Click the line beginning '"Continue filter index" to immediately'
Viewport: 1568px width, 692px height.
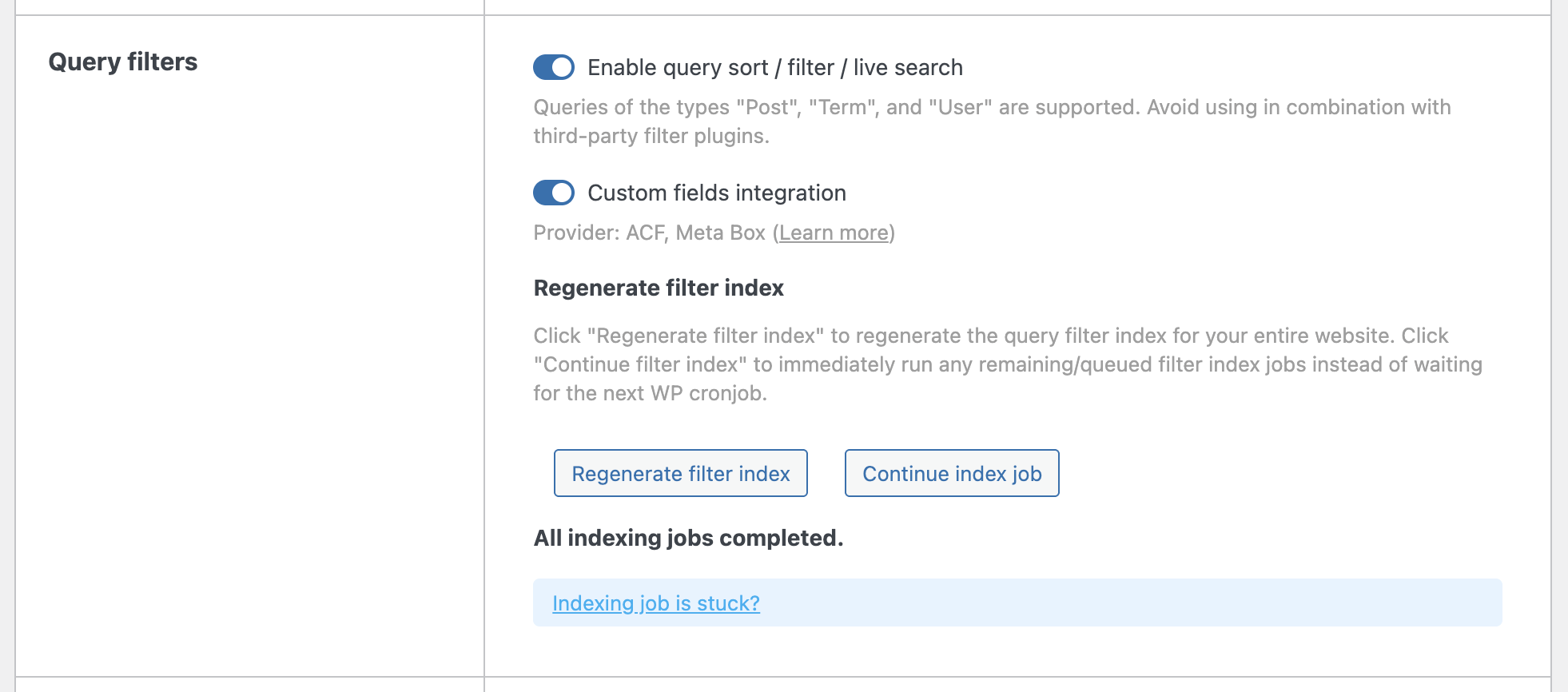1008,364
